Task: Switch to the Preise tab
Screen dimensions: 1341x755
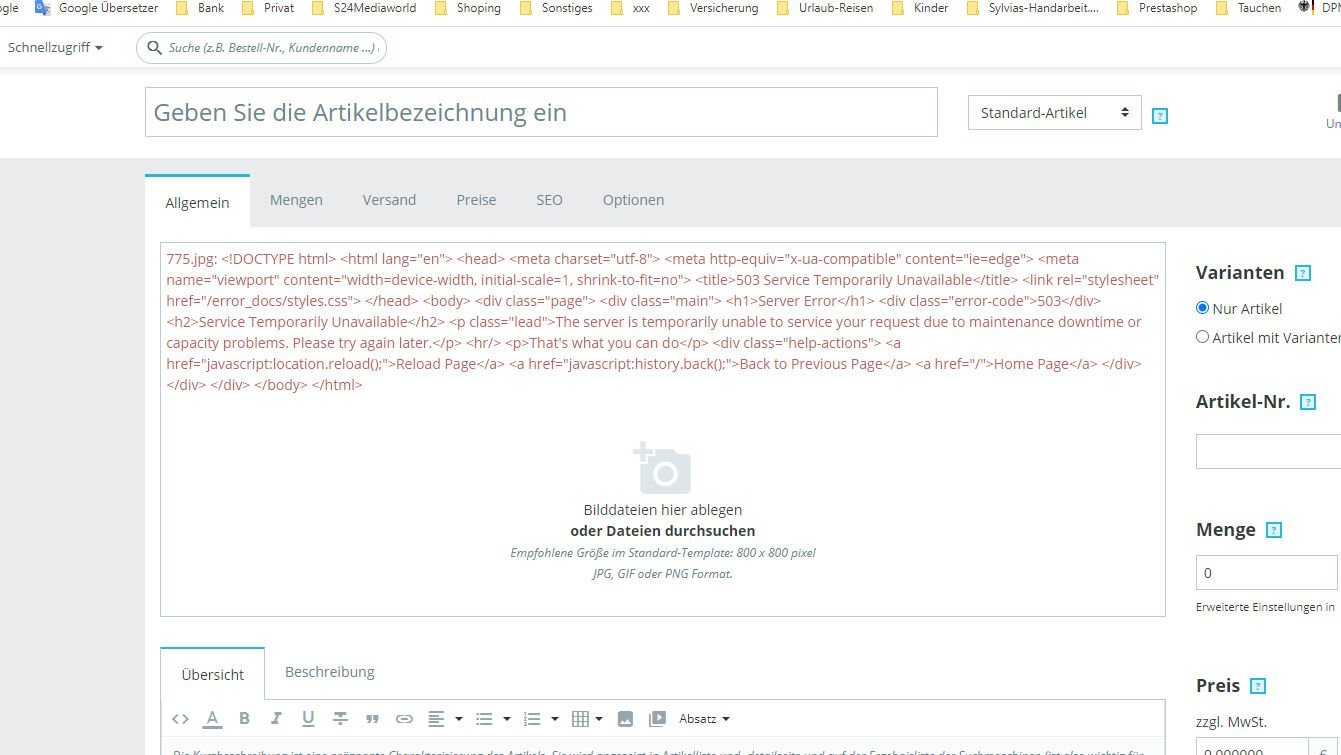Action: 476,200
